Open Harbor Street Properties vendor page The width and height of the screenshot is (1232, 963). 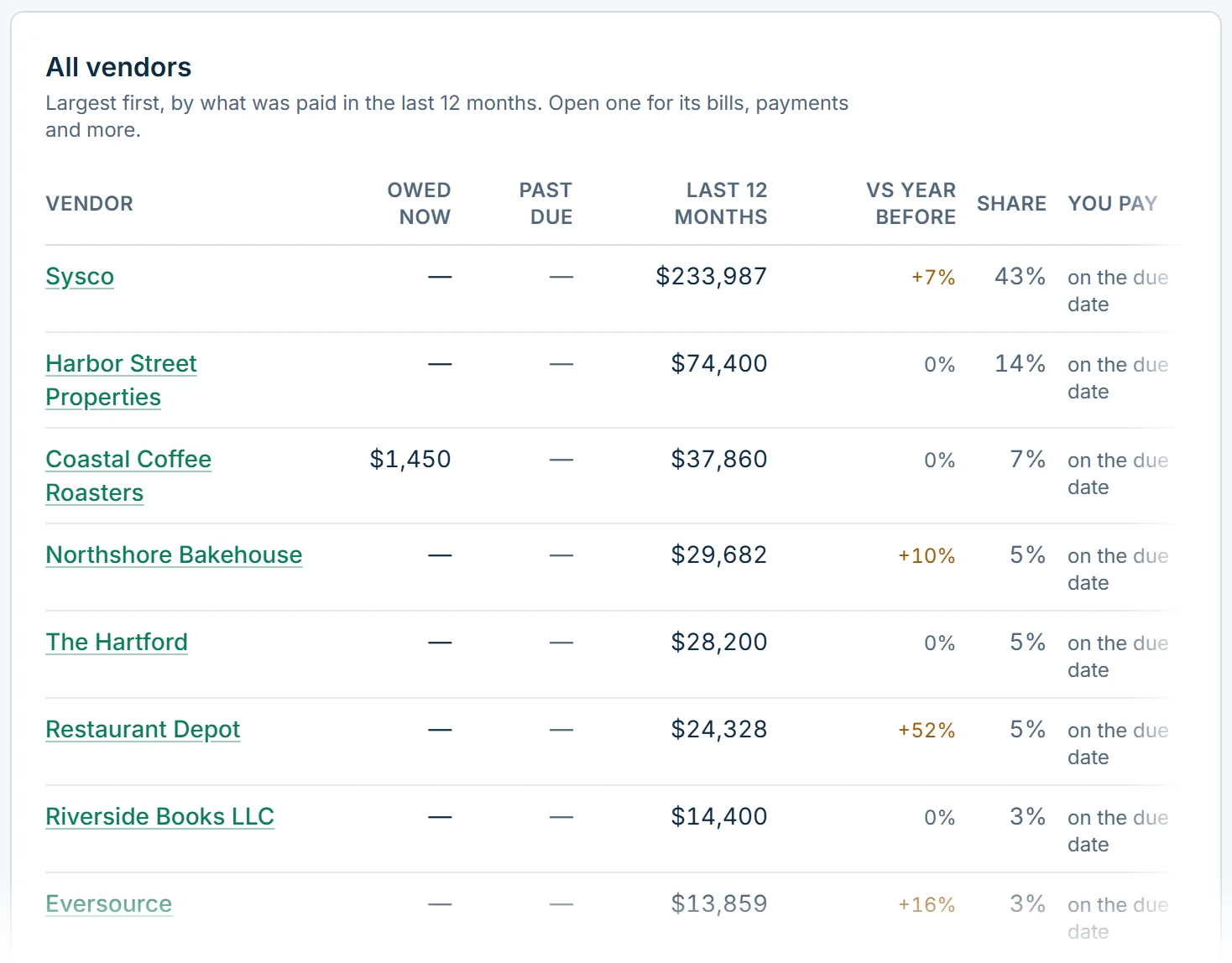click(x=121, y=380)
